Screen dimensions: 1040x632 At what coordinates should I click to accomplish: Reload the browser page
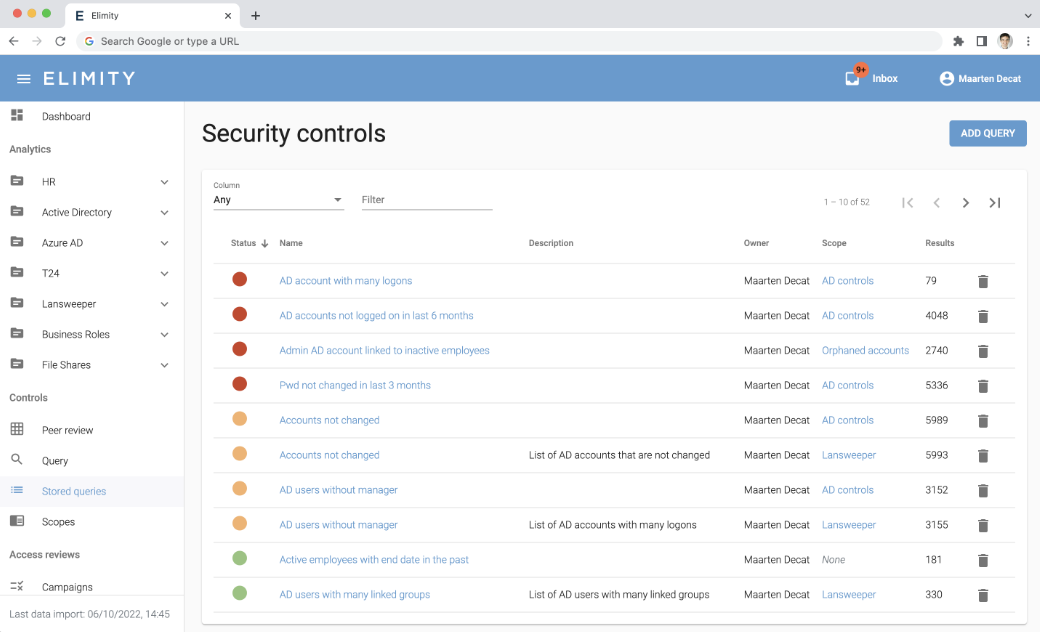[x=60, y=41]
